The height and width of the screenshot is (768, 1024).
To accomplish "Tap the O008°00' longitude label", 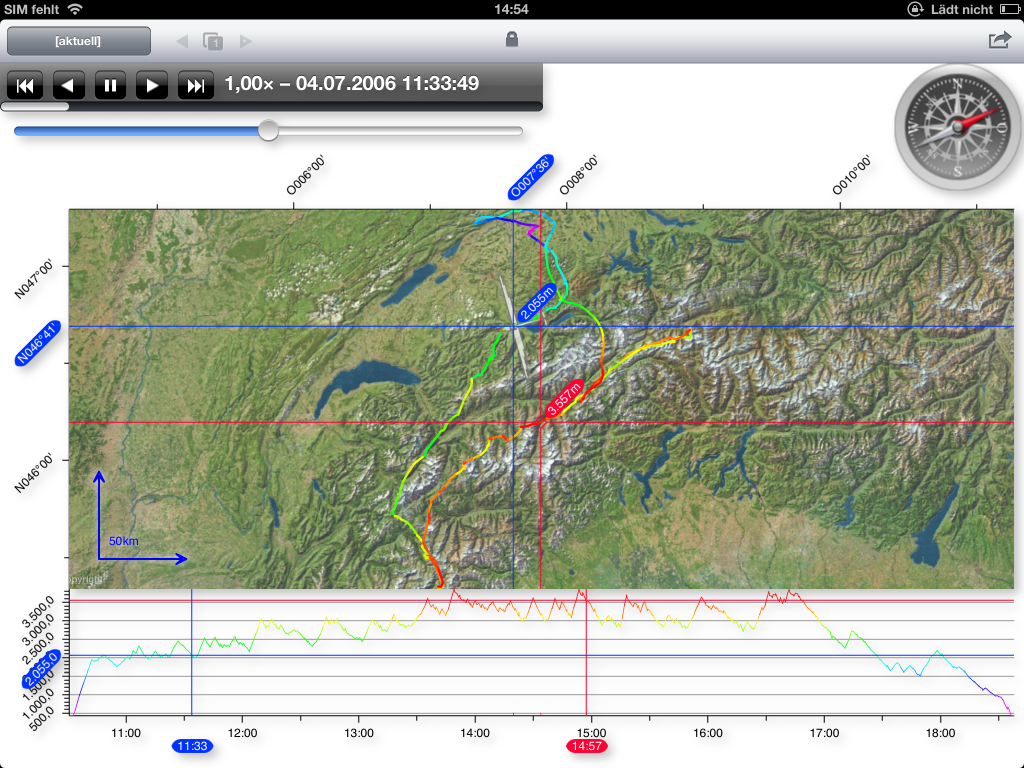I will tap(579, 175).
